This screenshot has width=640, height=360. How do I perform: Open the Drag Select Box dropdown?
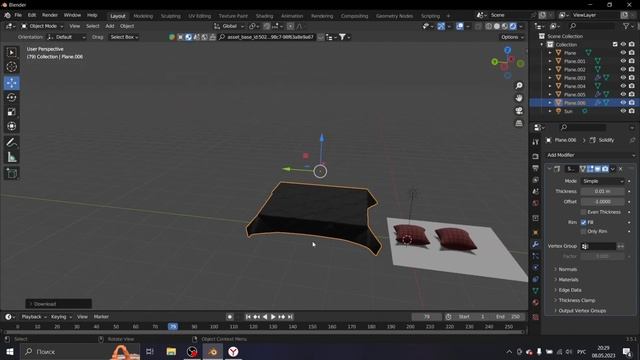[x=124, y=37]
